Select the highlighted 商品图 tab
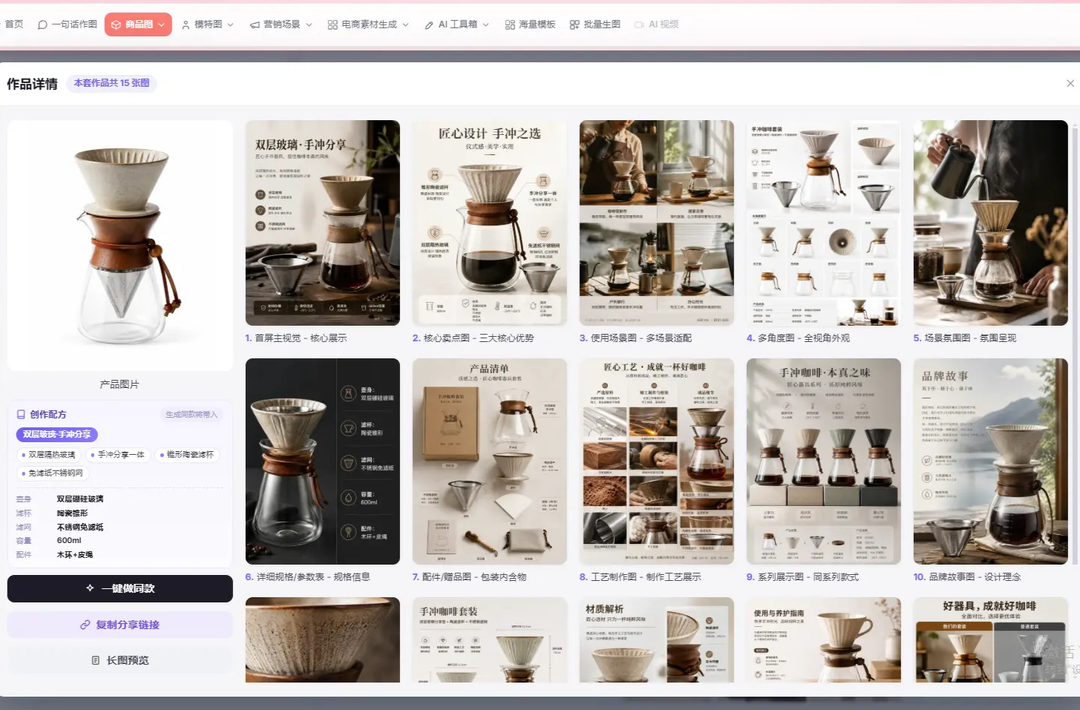 click(138, 24)
